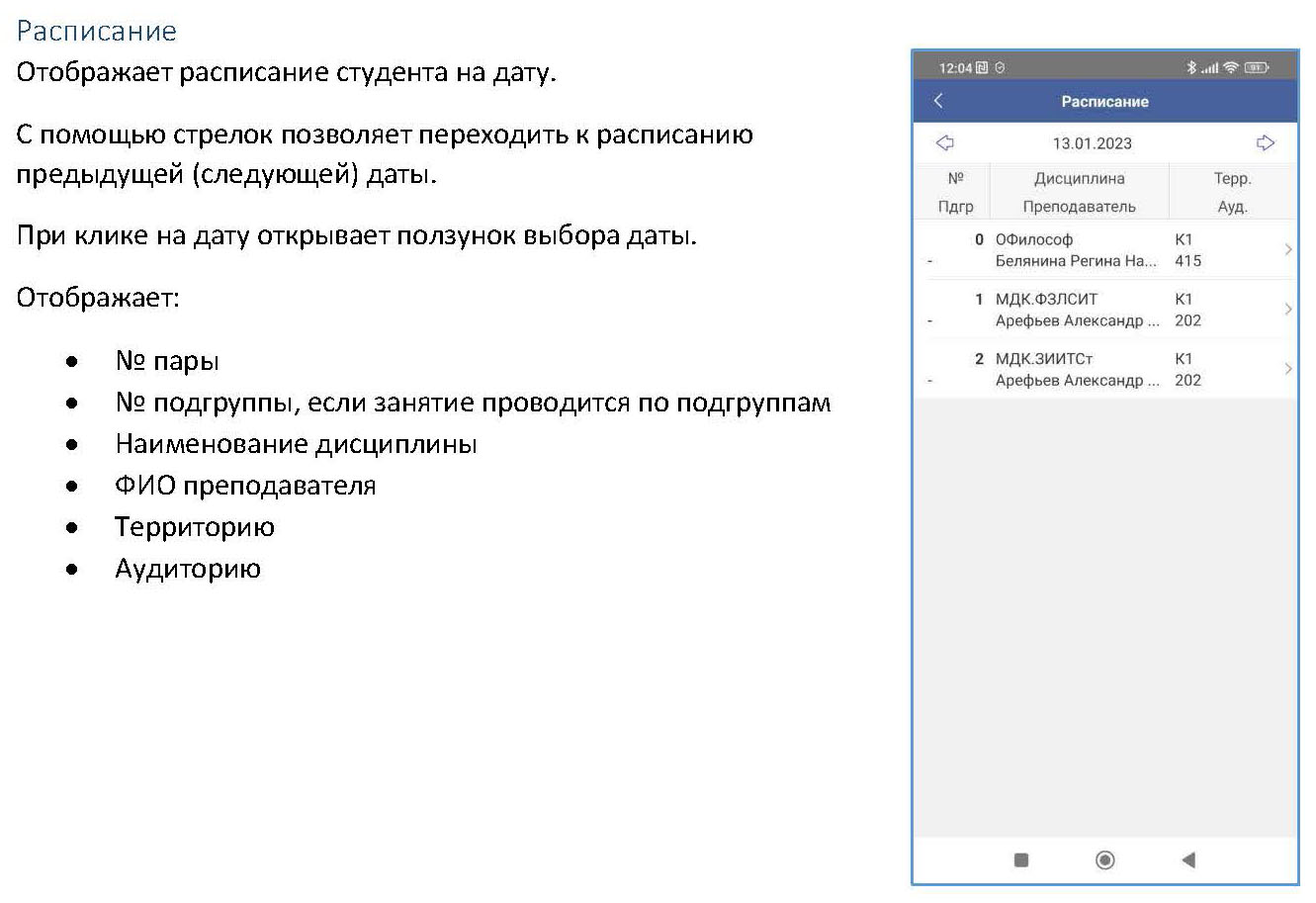Tap the Wi-Fi status icon

(x=1230, y=67)
